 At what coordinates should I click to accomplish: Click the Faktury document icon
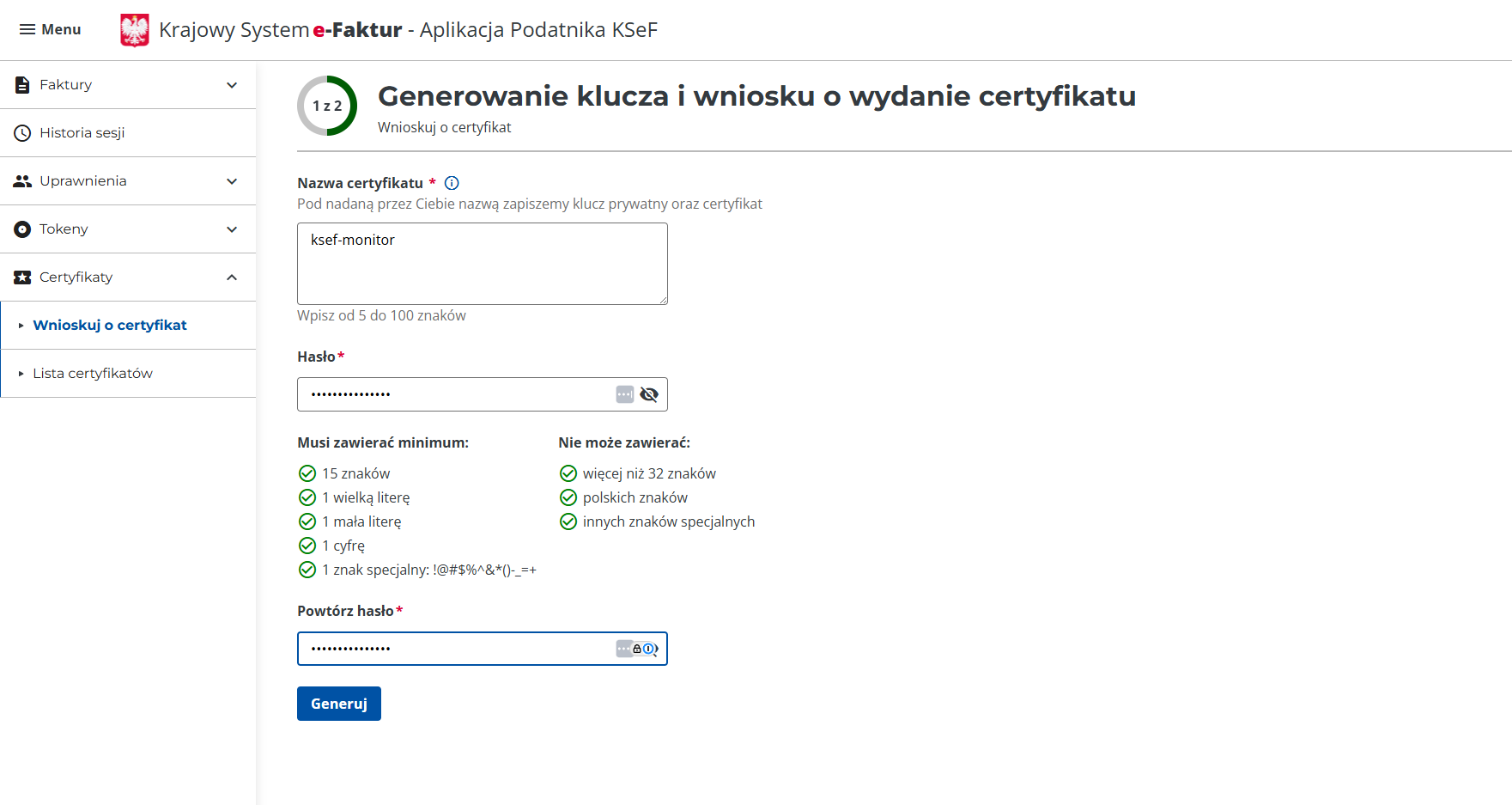(x=20, y=83)
